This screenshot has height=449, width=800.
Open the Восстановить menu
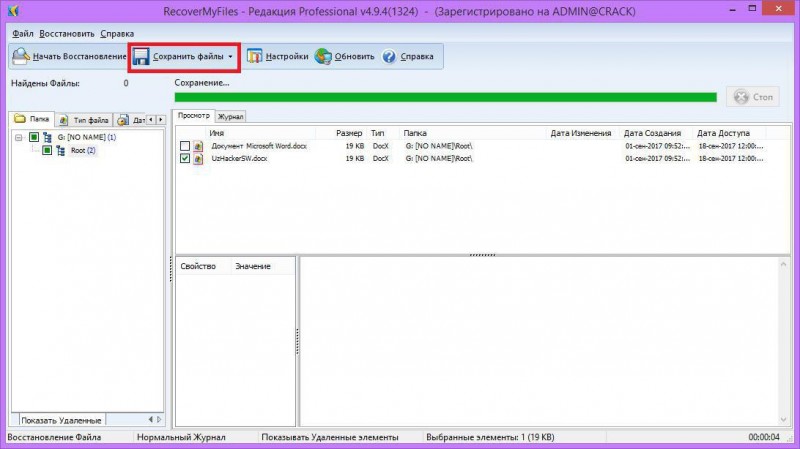tap(67, 34)
